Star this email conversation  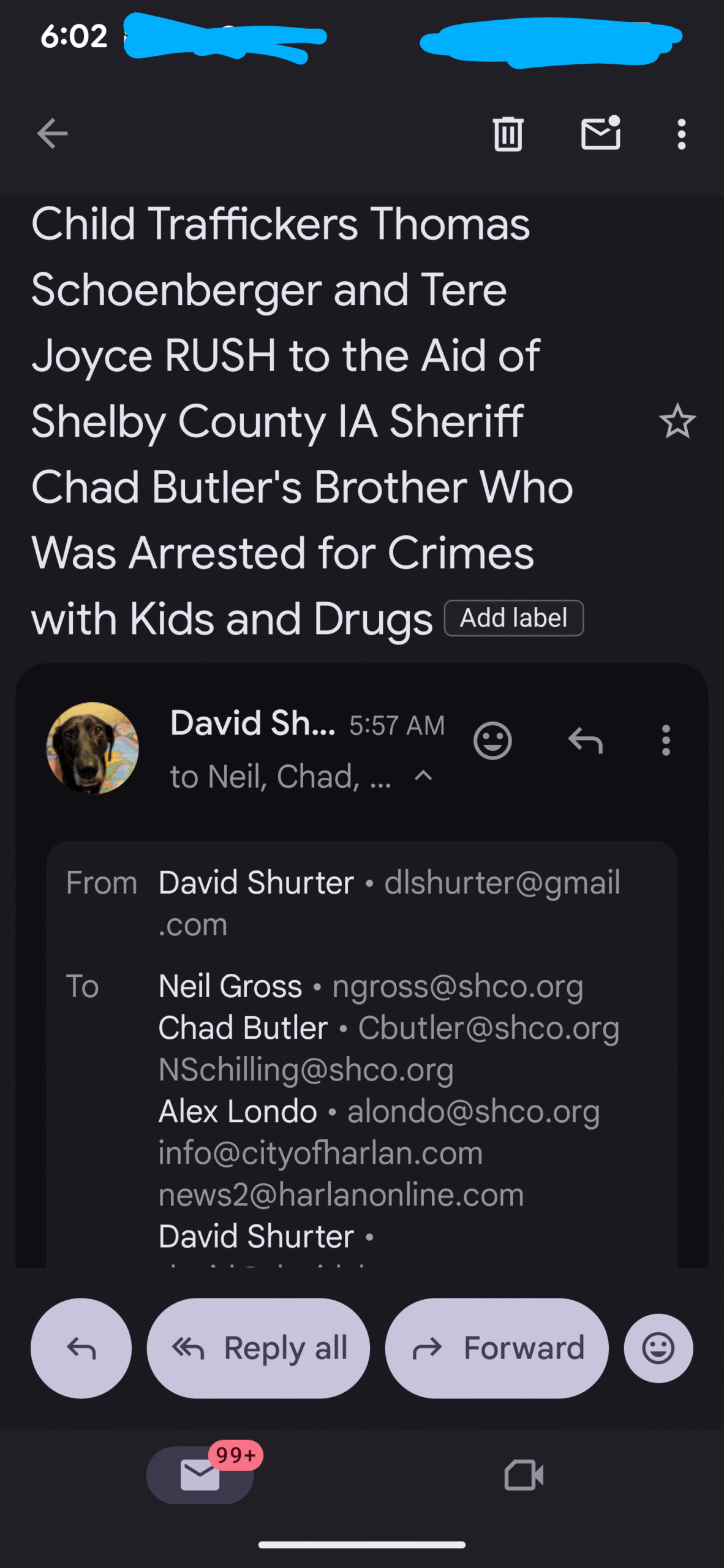tap(677, 421)
